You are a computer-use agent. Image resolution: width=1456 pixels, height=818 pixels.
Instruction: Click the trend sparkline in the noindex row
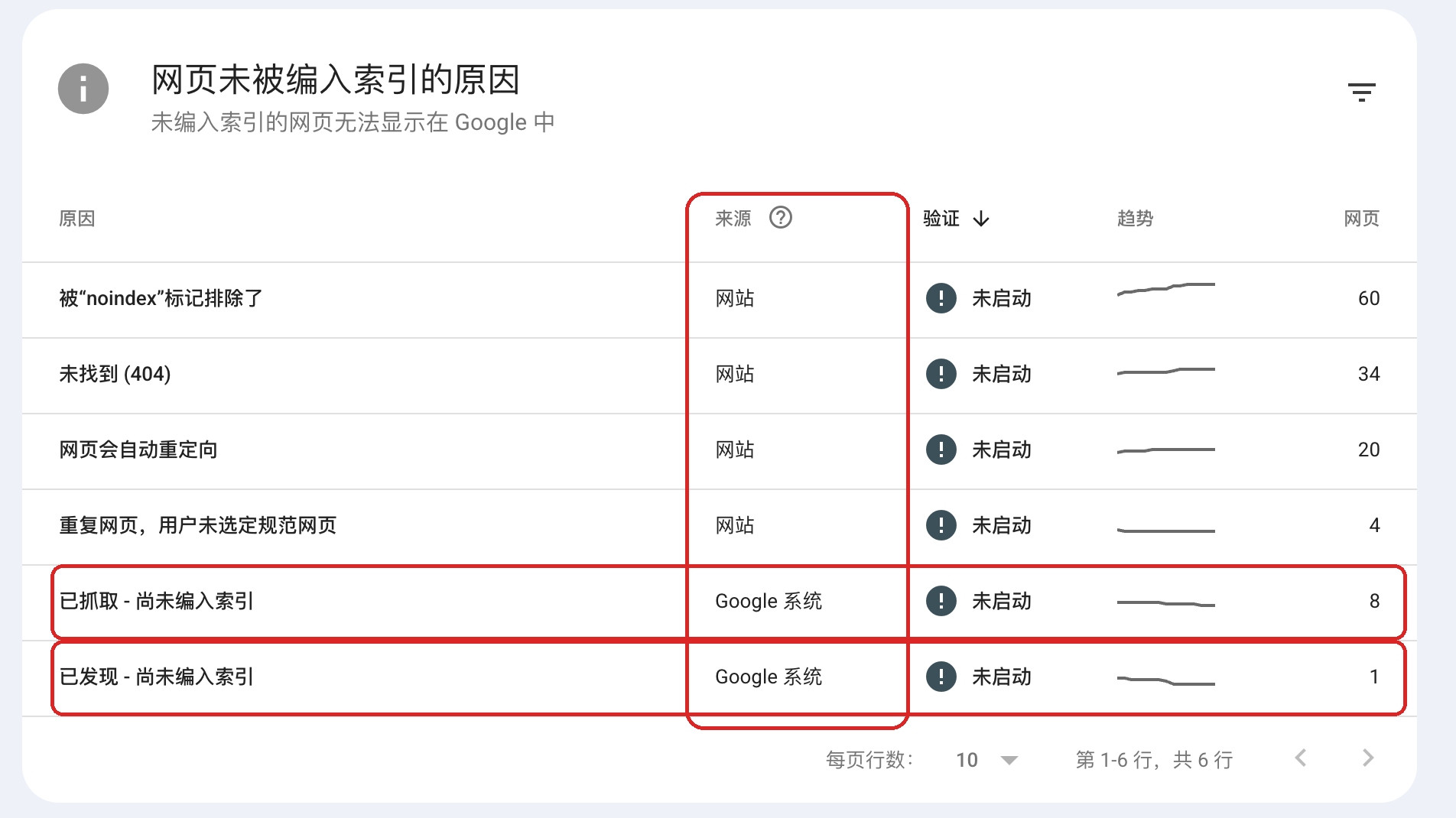tap(1166, 289)
